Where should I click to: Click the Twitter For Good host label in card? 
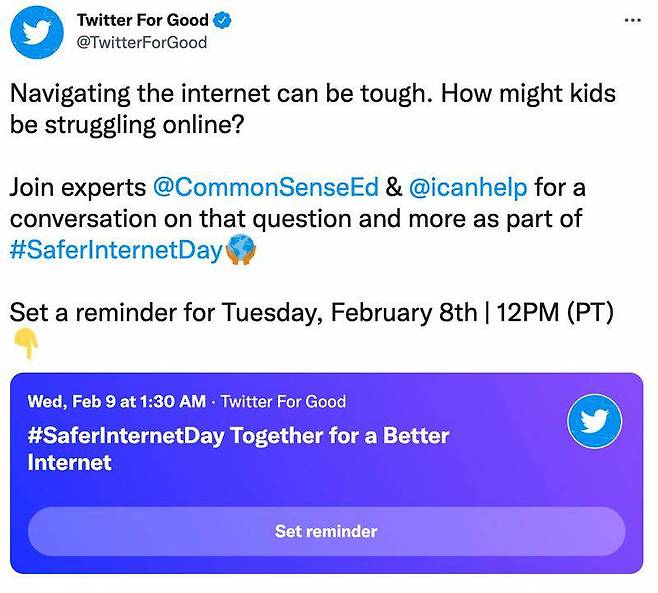[x=283, y=402]
